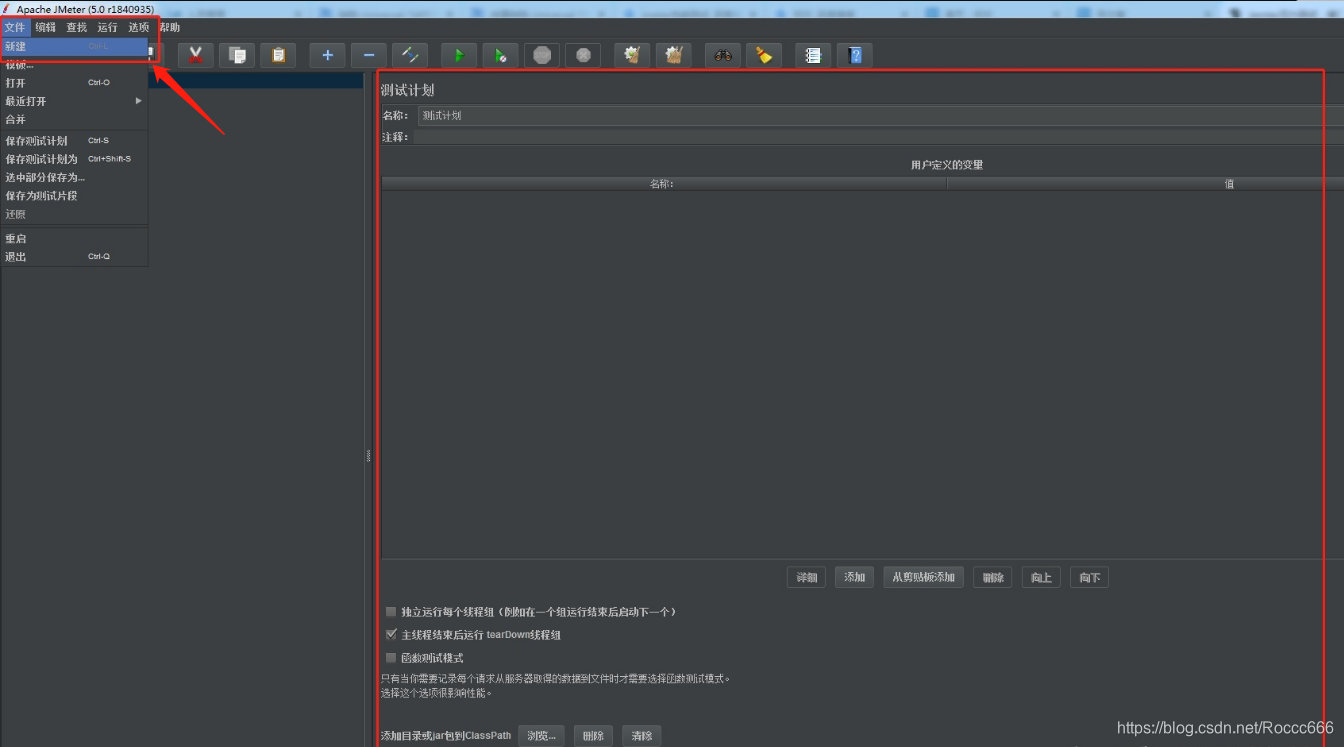Choose 退出 from the File menu

click(74, 257)
